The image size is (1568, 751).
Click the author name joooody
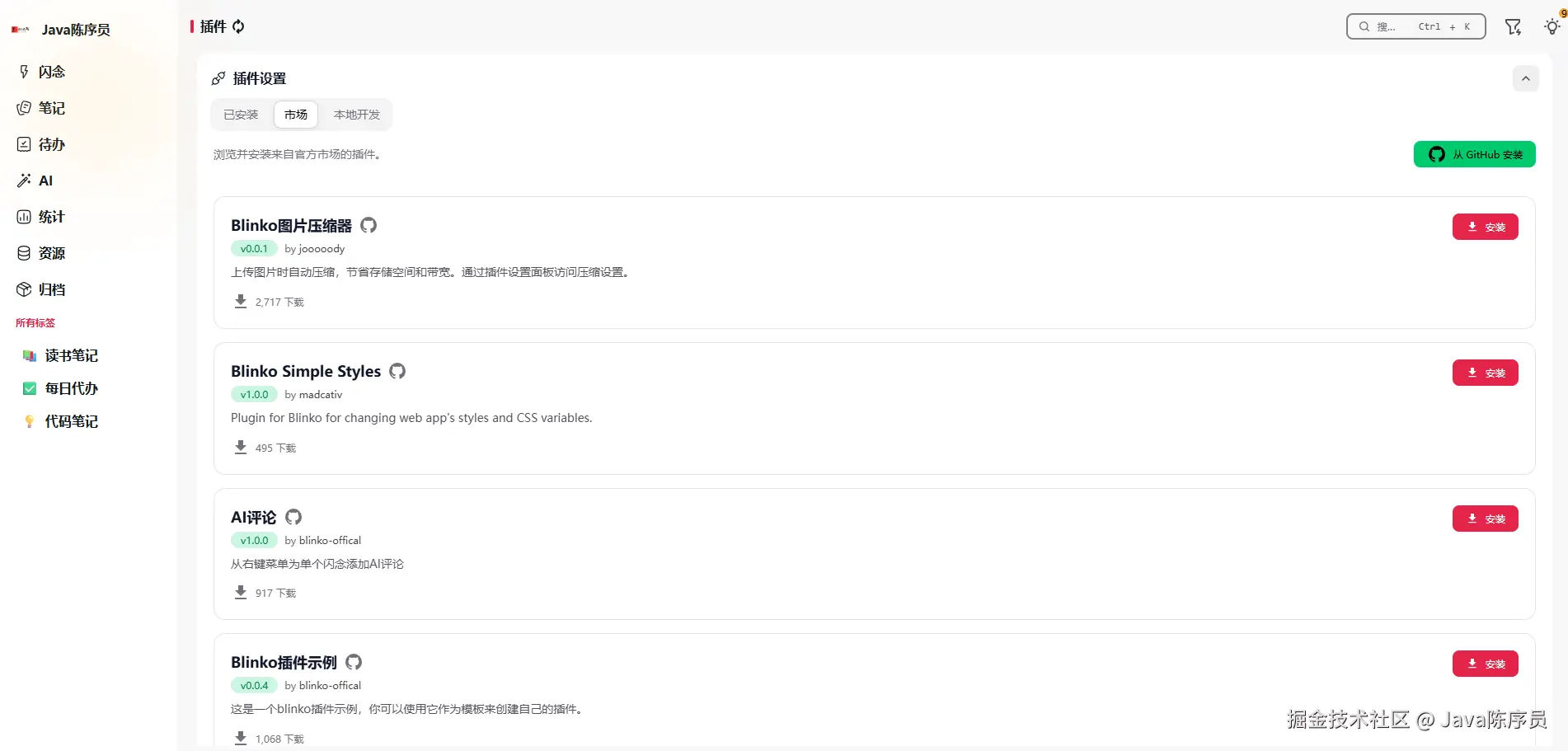pos(322,249)
